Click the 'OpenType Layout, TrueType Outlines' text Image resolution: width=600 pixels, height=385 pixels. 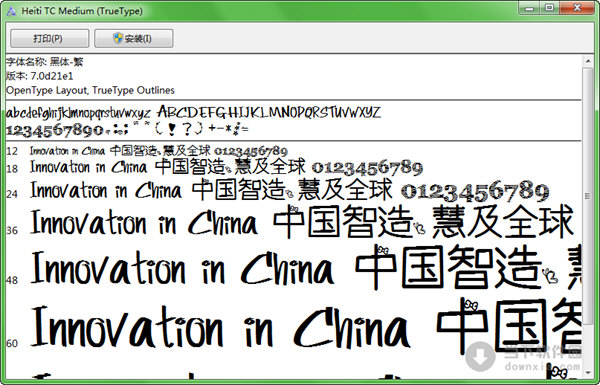tap(90, 90)
